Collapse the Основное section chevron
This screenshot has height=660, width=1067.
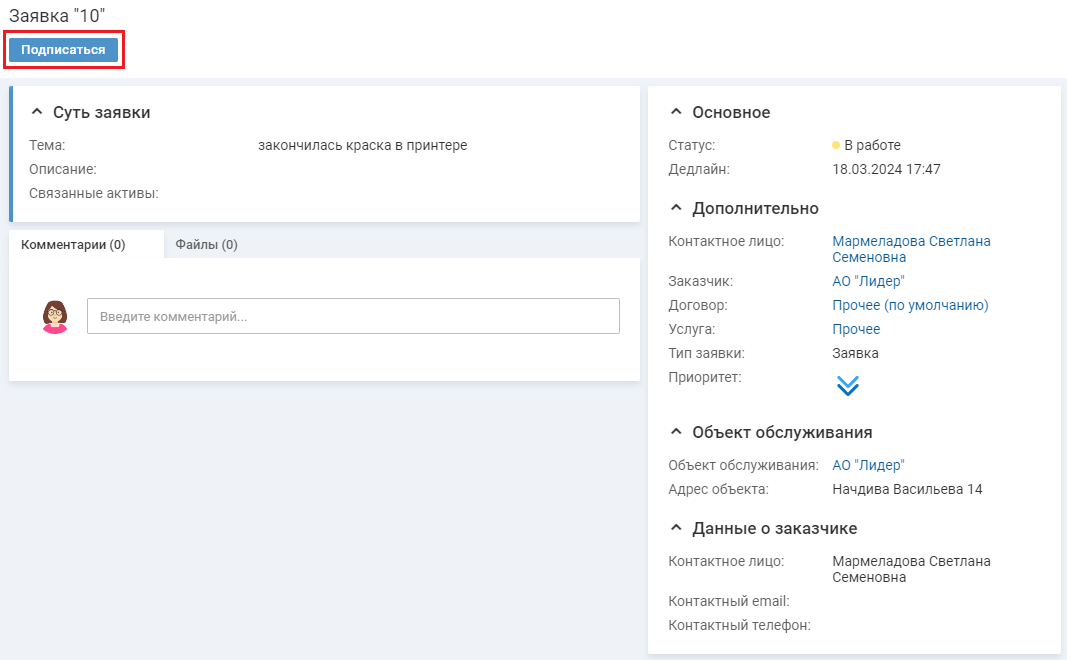point(677,113)
